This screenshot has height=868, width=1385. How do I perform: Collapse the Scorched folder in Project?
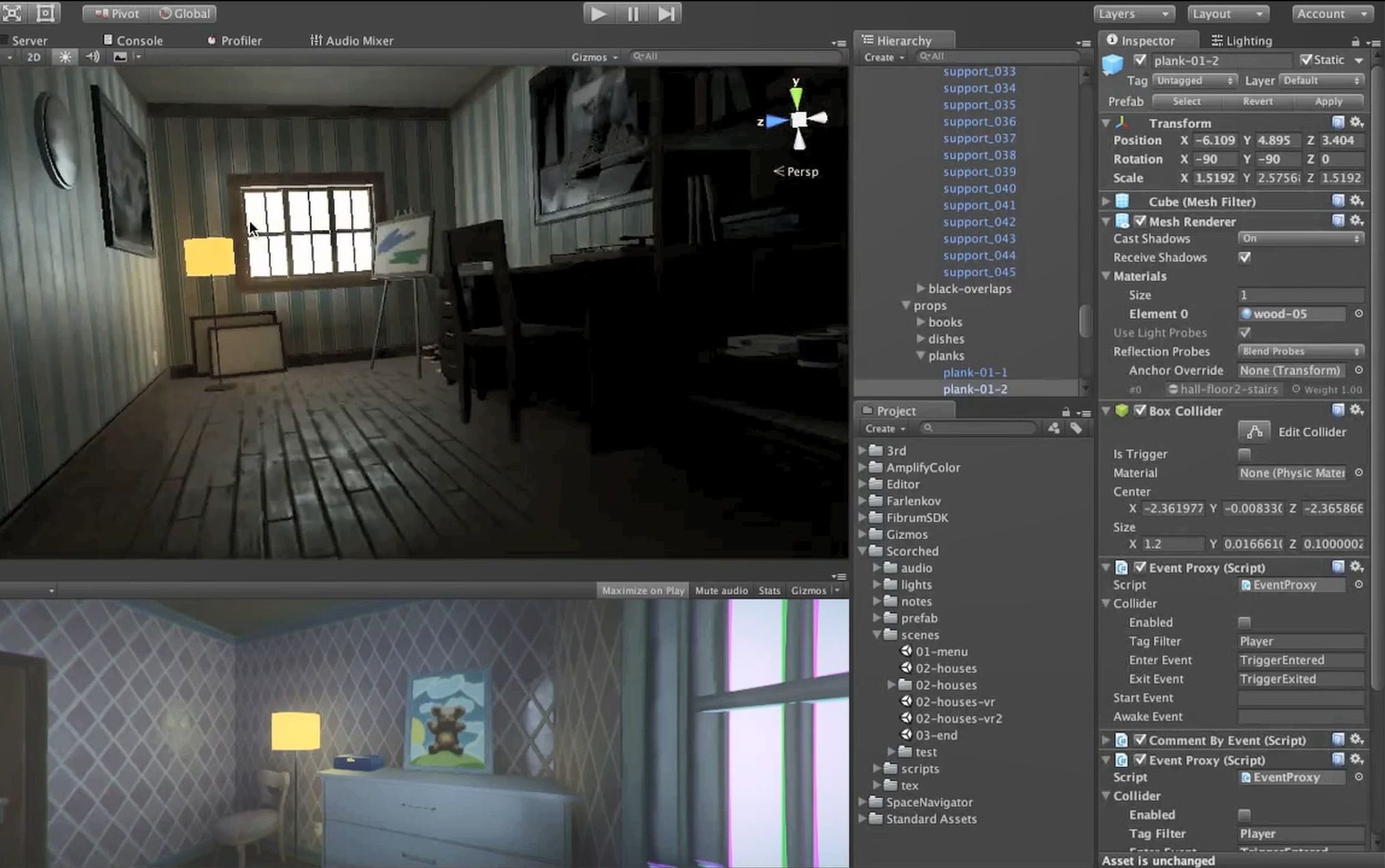pyautogui.click(x=863, y=551)
